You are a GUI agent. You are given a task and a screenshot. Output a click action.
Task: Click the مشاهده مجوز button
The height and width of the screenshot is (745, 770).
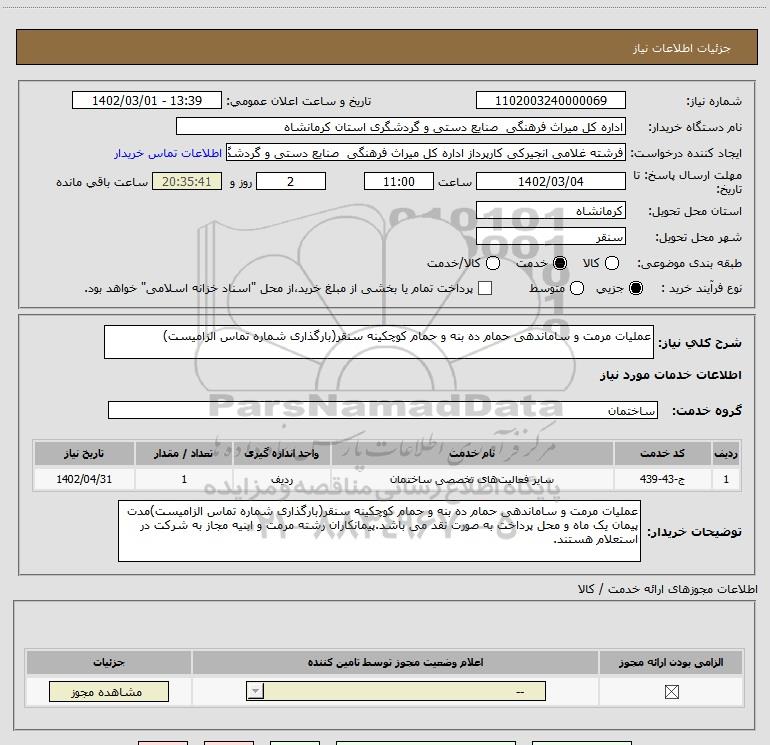(109, 691)
